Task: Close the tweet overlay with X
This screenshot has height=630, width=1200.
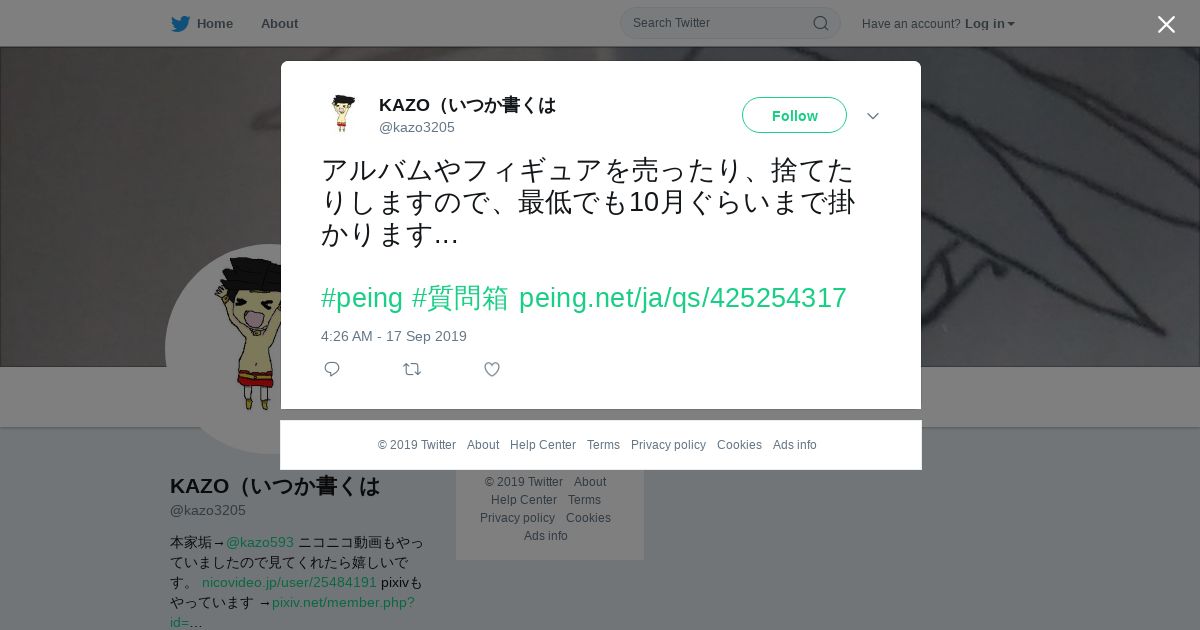Action: point(1166,24)
